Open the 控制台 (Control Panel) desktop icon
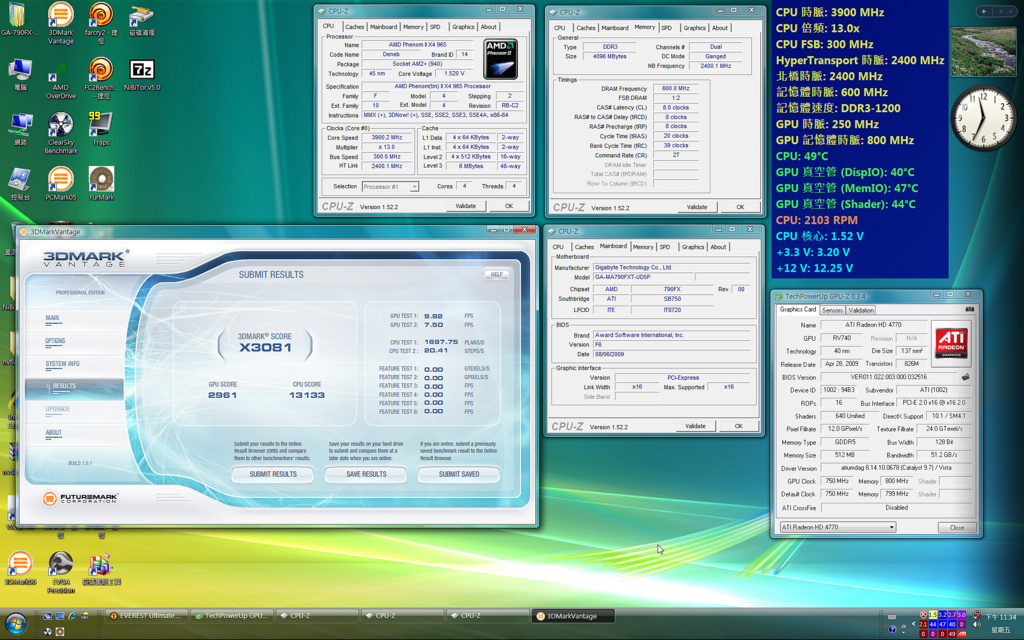 [x=20, y=184]
